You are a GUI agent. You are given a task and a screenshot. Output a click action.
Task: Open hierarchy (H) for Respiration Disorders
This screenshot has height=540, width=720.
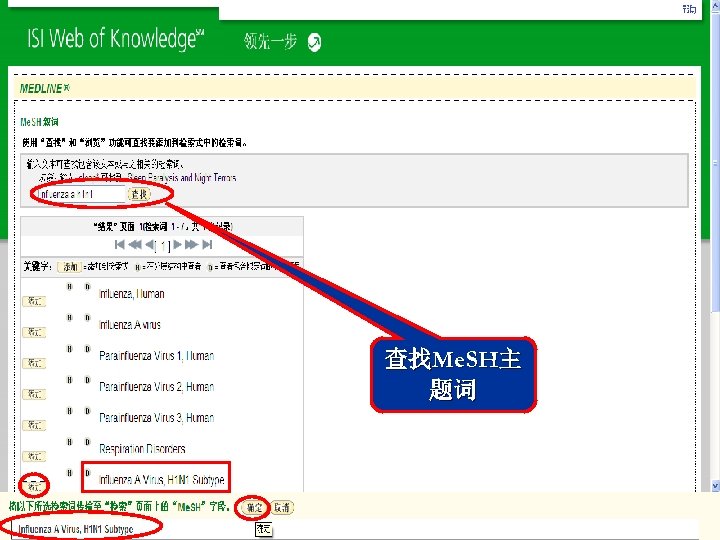pyautogui.click(x=70, y=442)
